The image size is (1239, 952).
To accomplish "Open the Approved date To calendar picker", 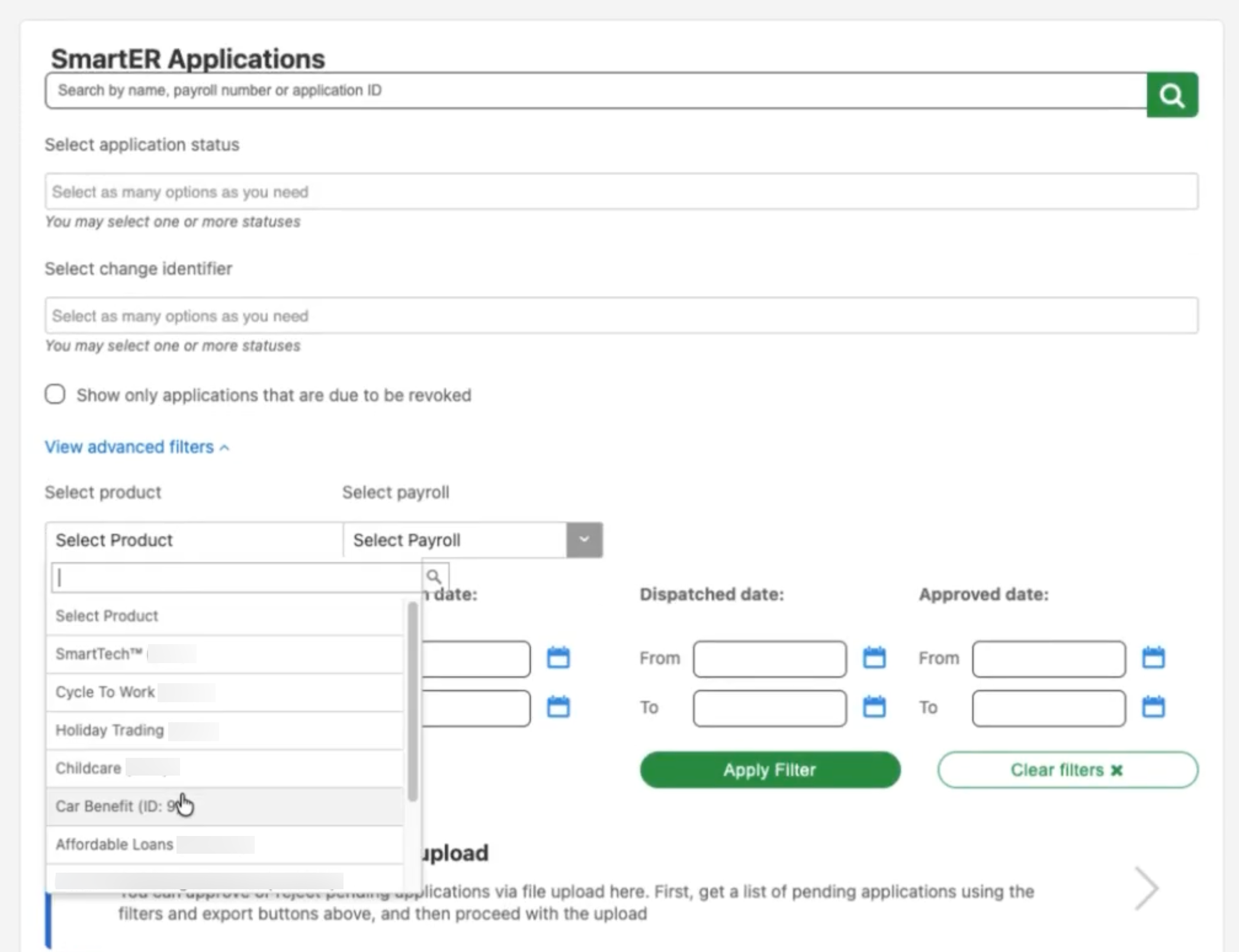I will (1153, 707).
